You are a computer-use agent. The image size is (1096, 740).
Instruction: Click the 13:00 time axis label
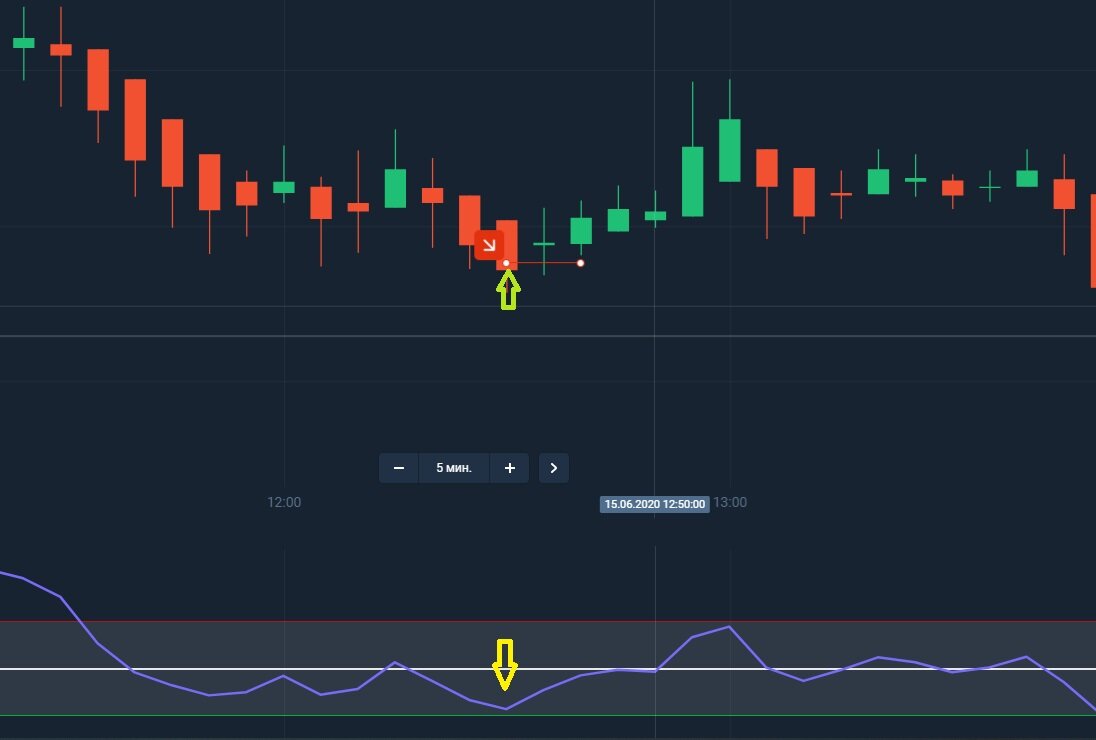tap(730, 502)
